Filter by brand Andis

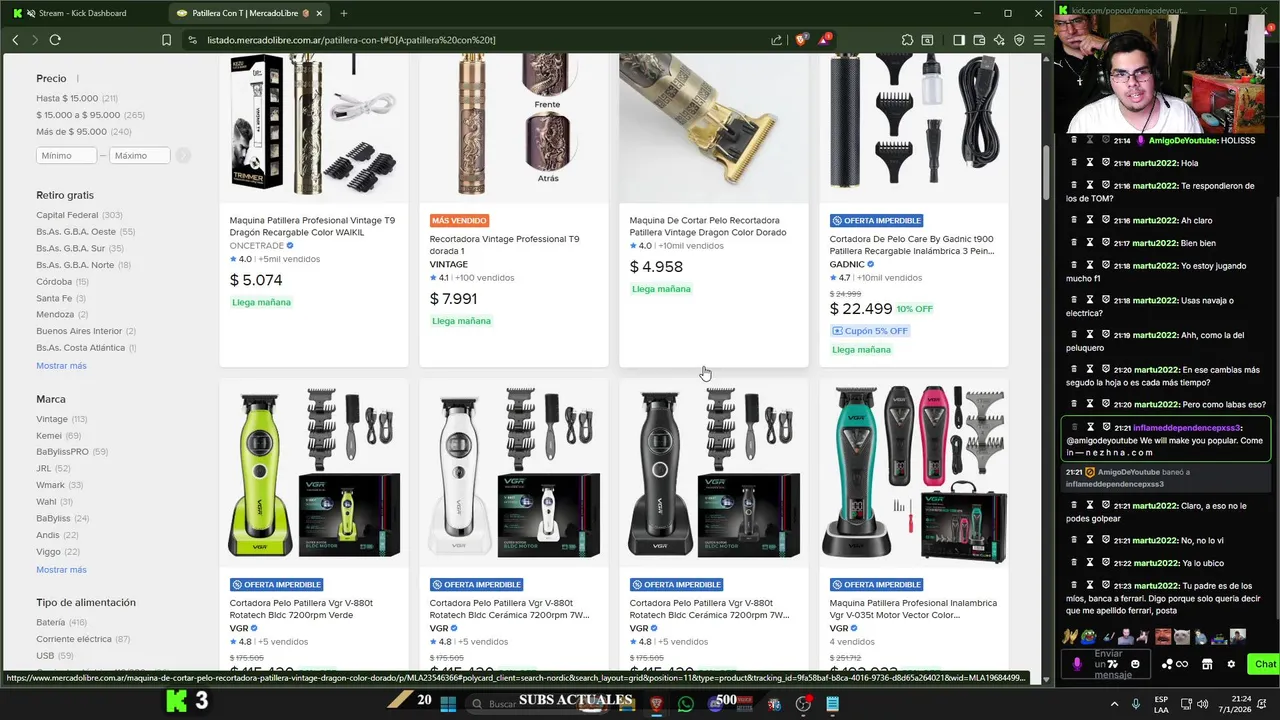pyautogui.click(x=57, y=535)
